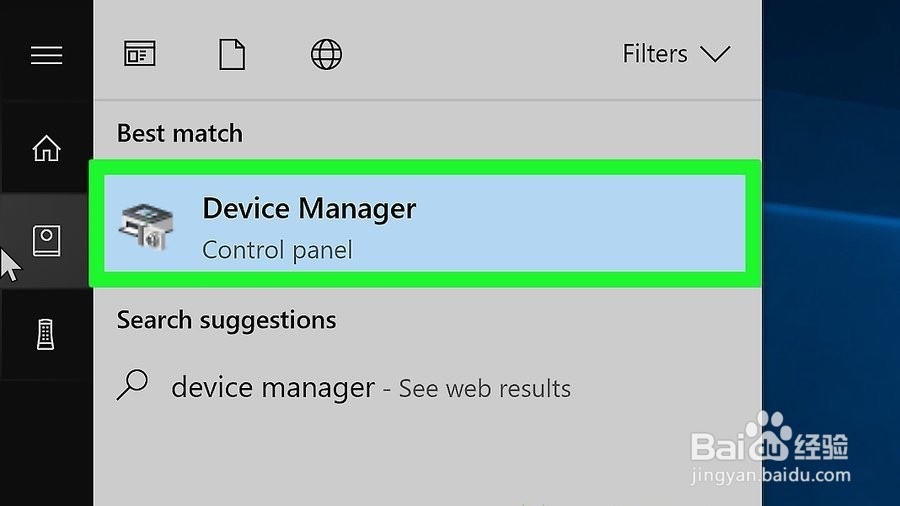The height and width of the screenshot is (506, 900).
Task: Expand the Filters chevron arrow
Action: pyautogui.click(x=715, y=54)
